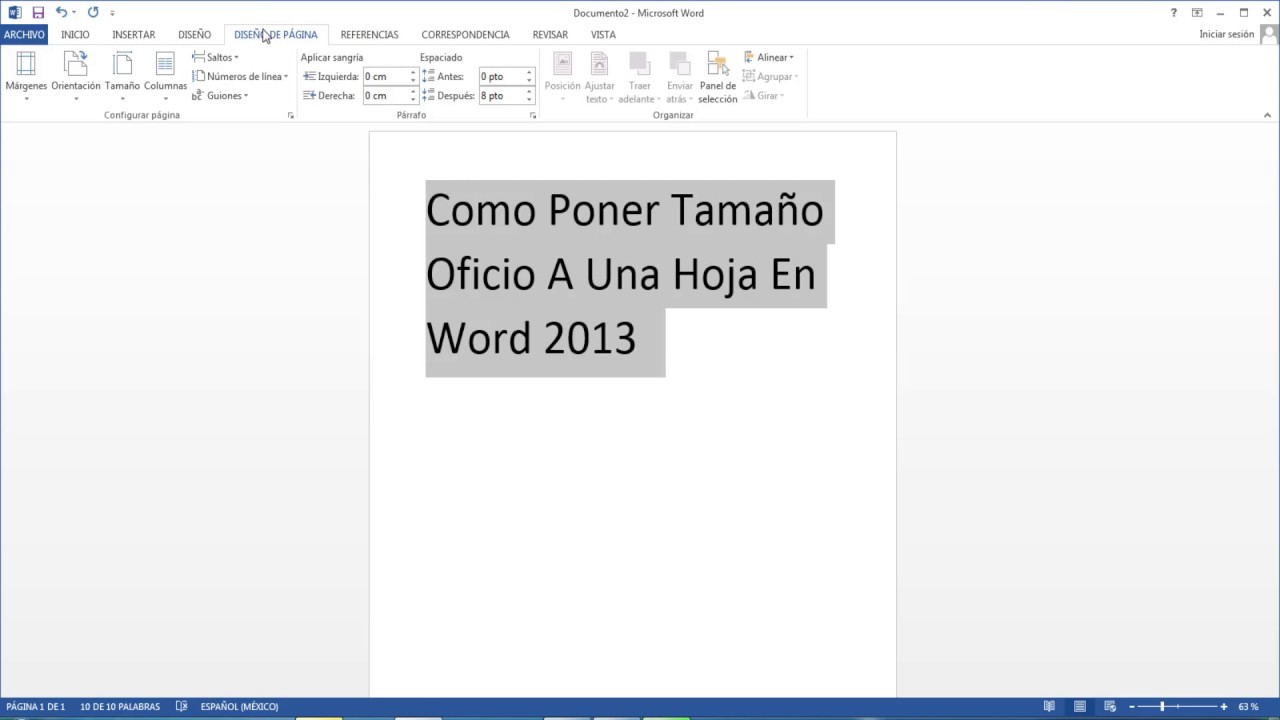
Task: Click the Ajustar texto button
Action: click(x=599, y=77)
